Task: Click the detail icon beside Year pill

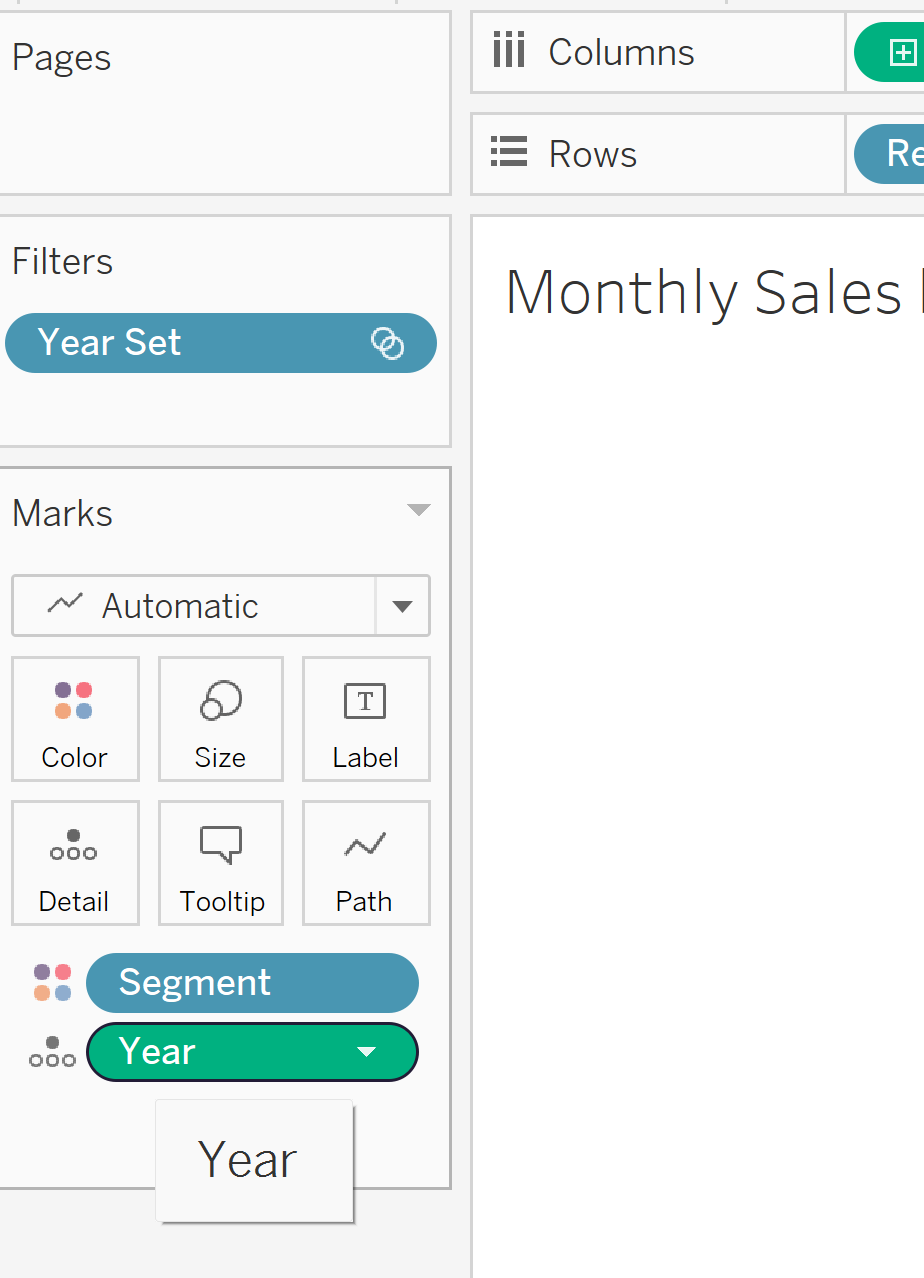Action: (x=52, y=1052)
